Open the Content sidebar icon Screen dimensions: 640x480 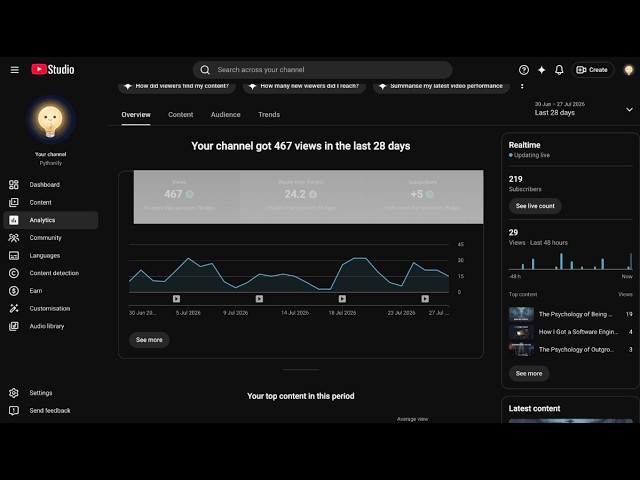pyautogui.click(x=14, y=202)
